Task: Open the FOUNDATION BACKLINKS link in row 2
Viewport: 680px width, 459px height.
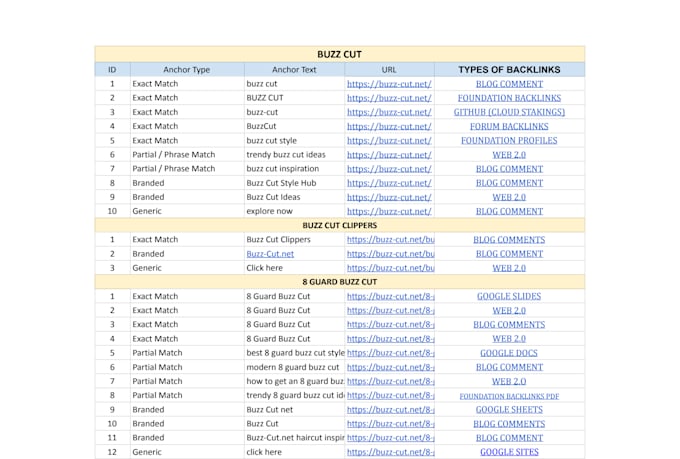Action: tap(509, 98)
